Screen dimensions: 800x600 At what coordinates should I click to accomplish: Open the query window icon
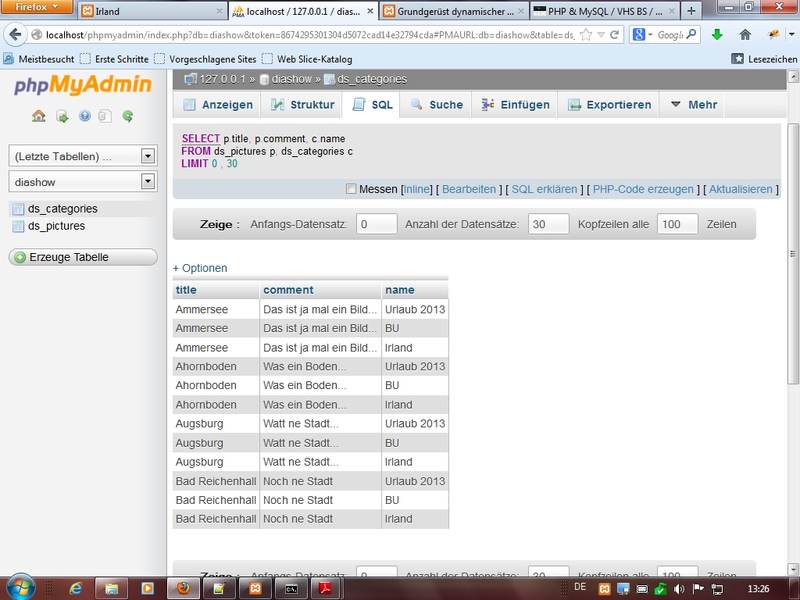pyautogui.click(x=105, y=116)
